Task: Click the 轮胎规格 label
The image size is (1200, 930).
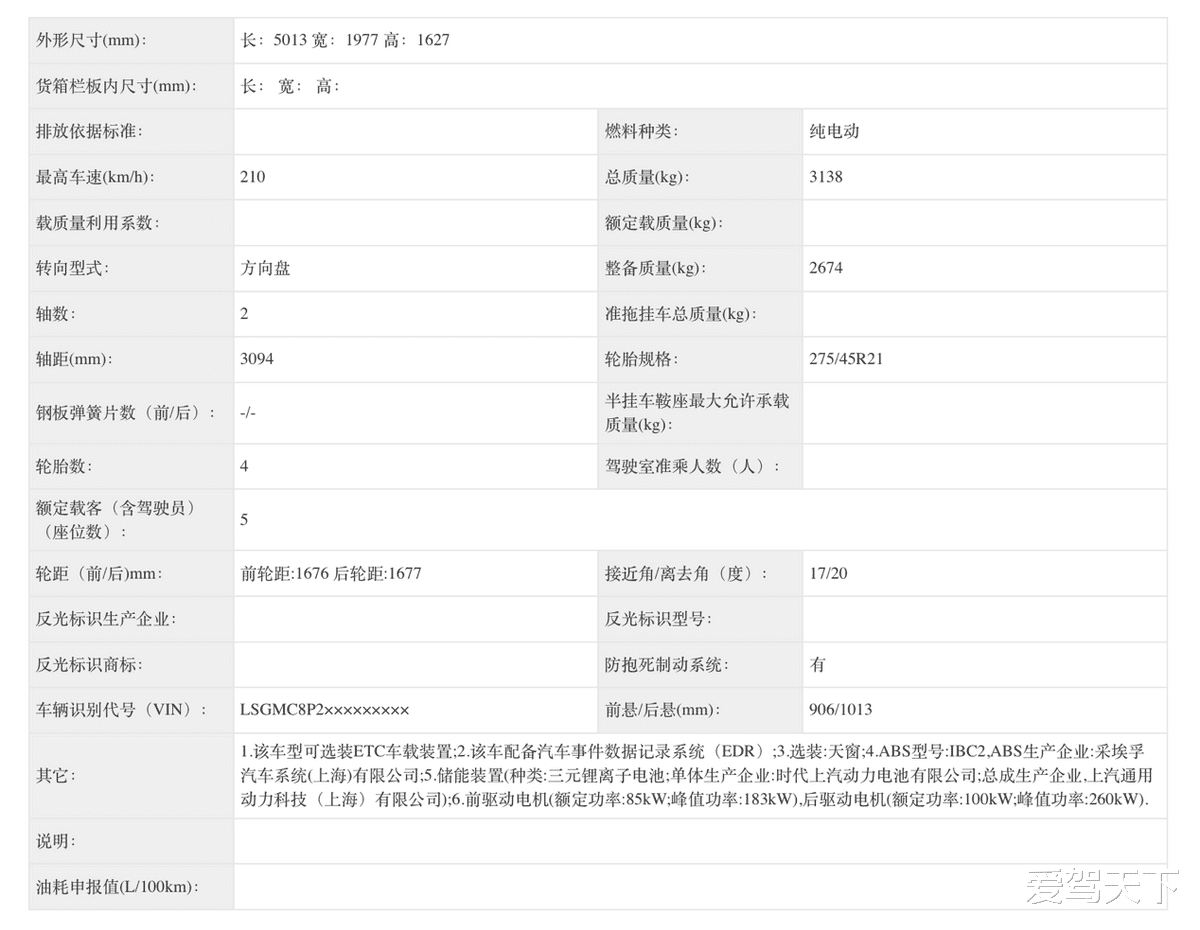Action: coord(641,360)
